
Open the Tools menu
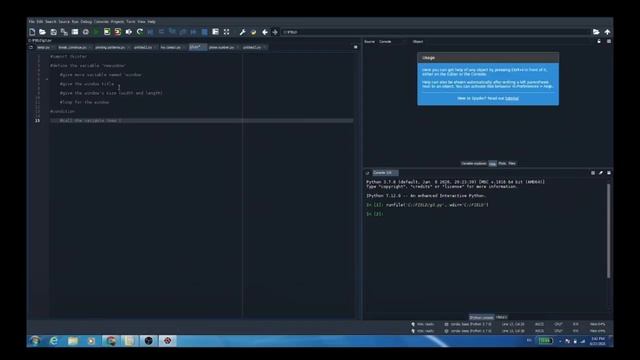131,22
